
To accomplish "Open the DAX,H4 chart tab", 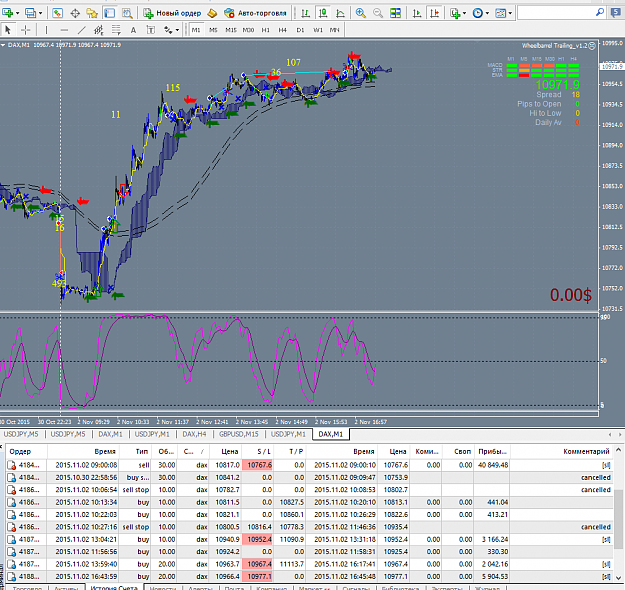I will (x=195, y=434).
